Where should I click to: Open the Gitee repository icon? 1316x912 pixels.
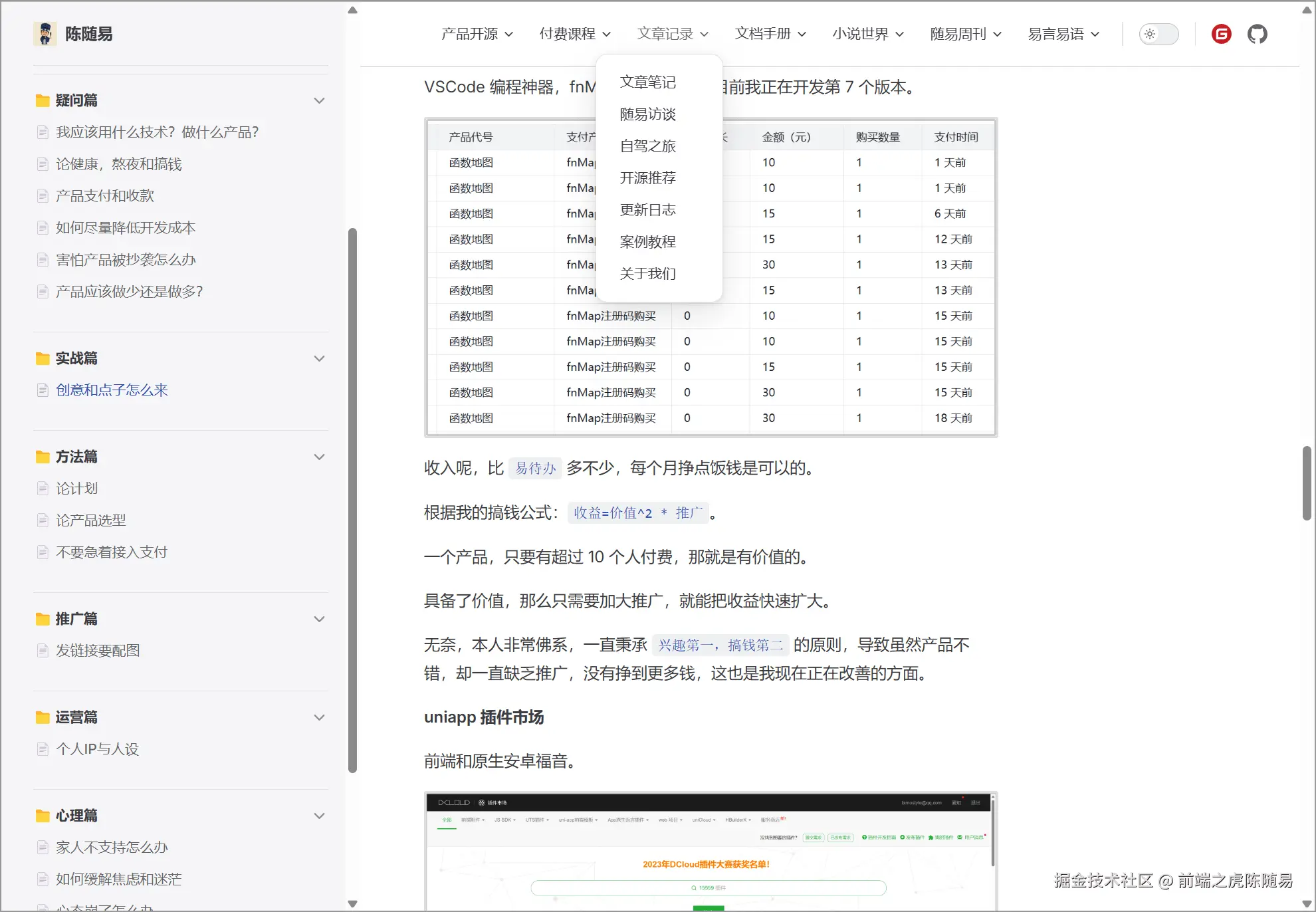[x=1220, y=34]
